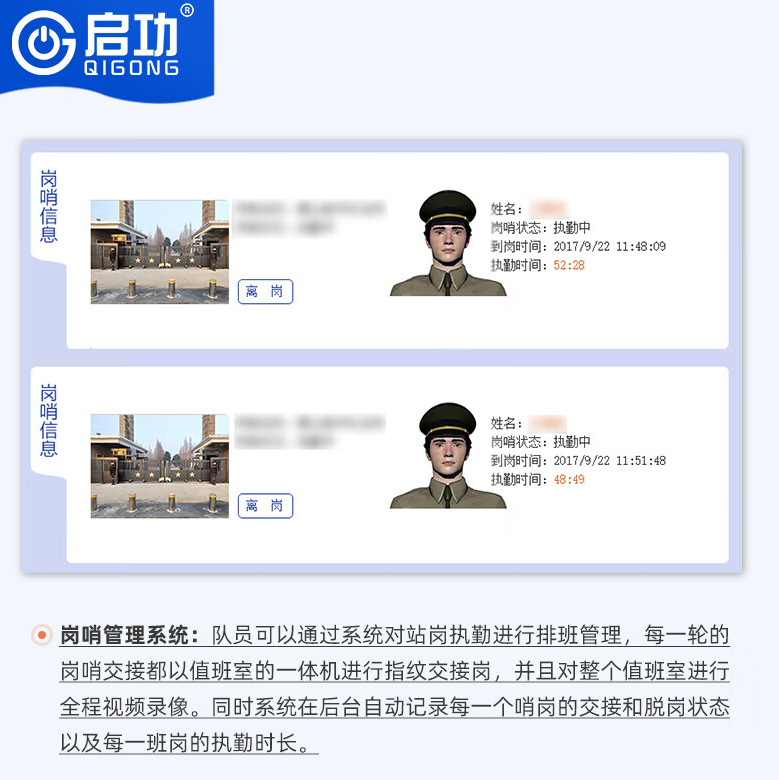Open the second gate camera thumbnail
The width and height of the screenshot is (779, 780).
[x=160, y=466]
